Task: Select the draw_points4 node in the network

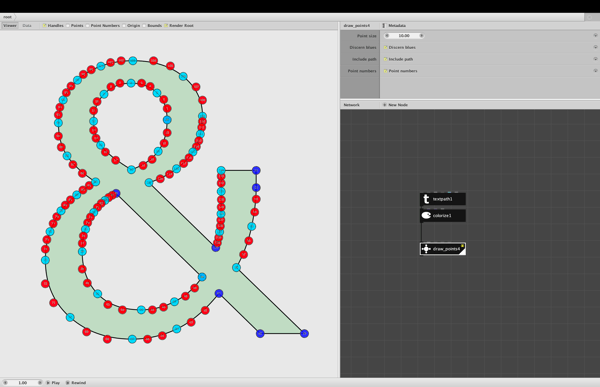Action: (x=443, y=249)
